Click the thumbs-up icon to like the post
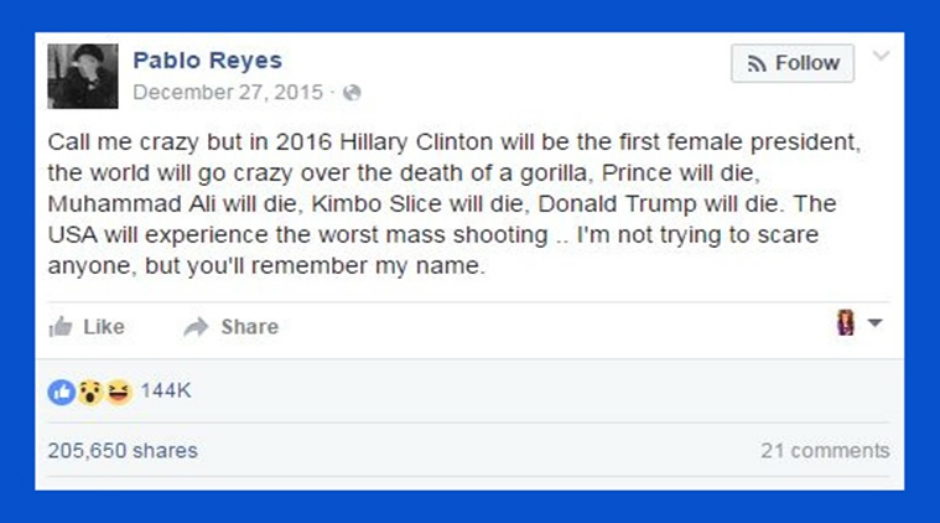 (60, 327)
